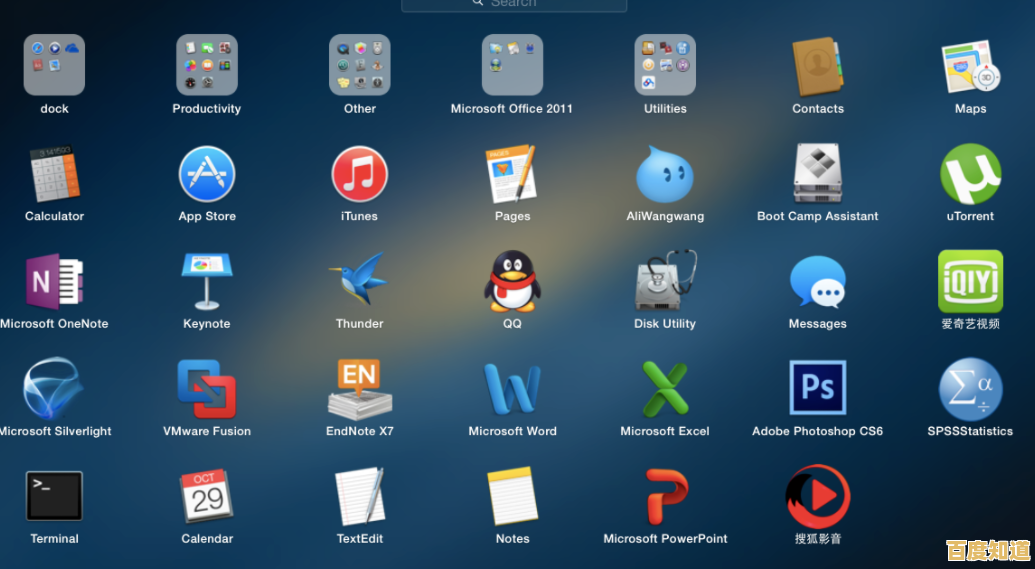1035x569 pixels.
Task: Expand the Productivity folder
Action: [207, 65]
